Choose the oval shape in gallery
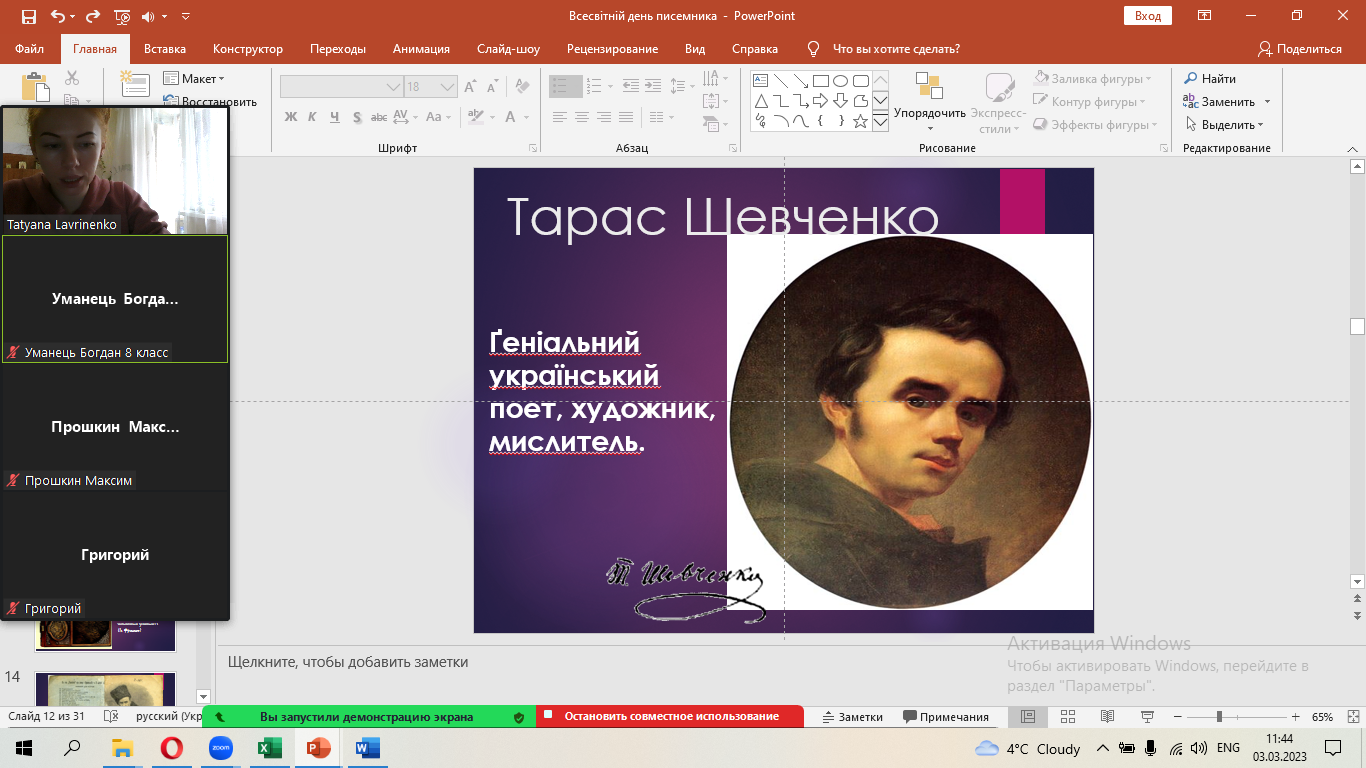Image resolution: width=1366 pixels, height=768 pixels. tap(840, 81)
